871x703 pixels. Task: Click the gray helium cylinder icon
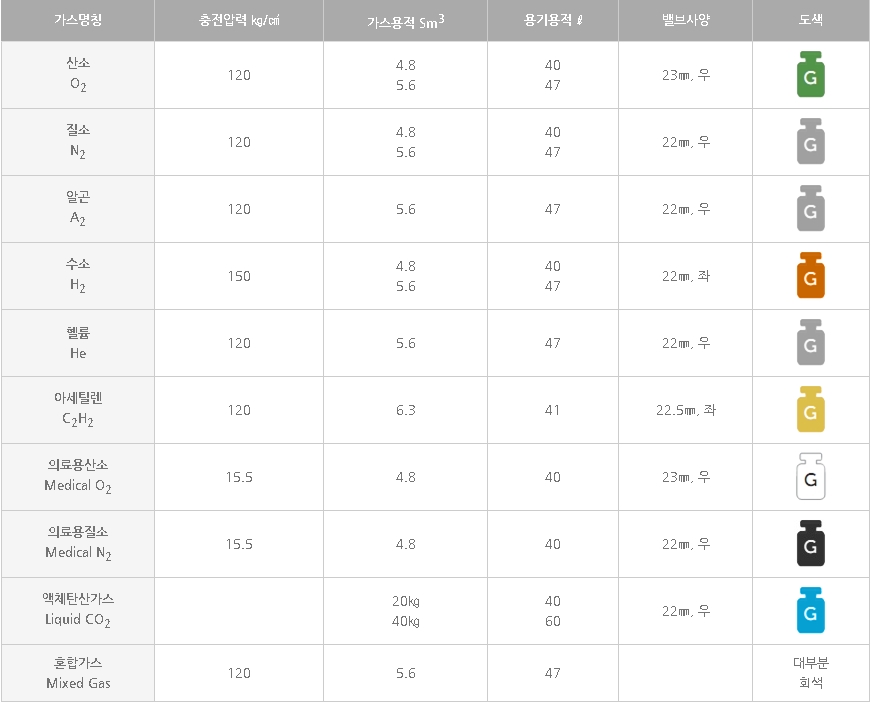810,343
